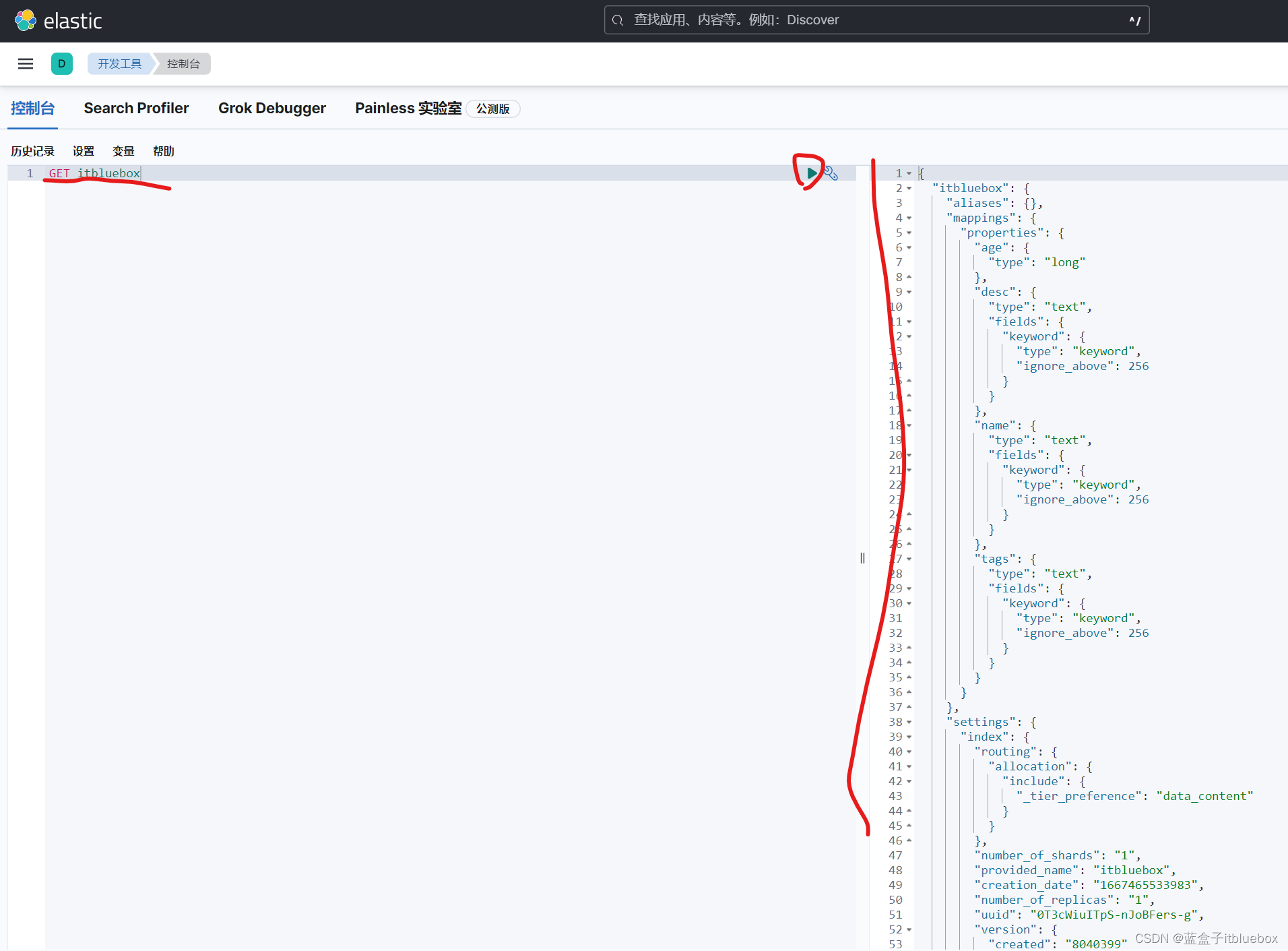Switch to the Search Profiler tab
The image size is (1288, 951).
136,109
